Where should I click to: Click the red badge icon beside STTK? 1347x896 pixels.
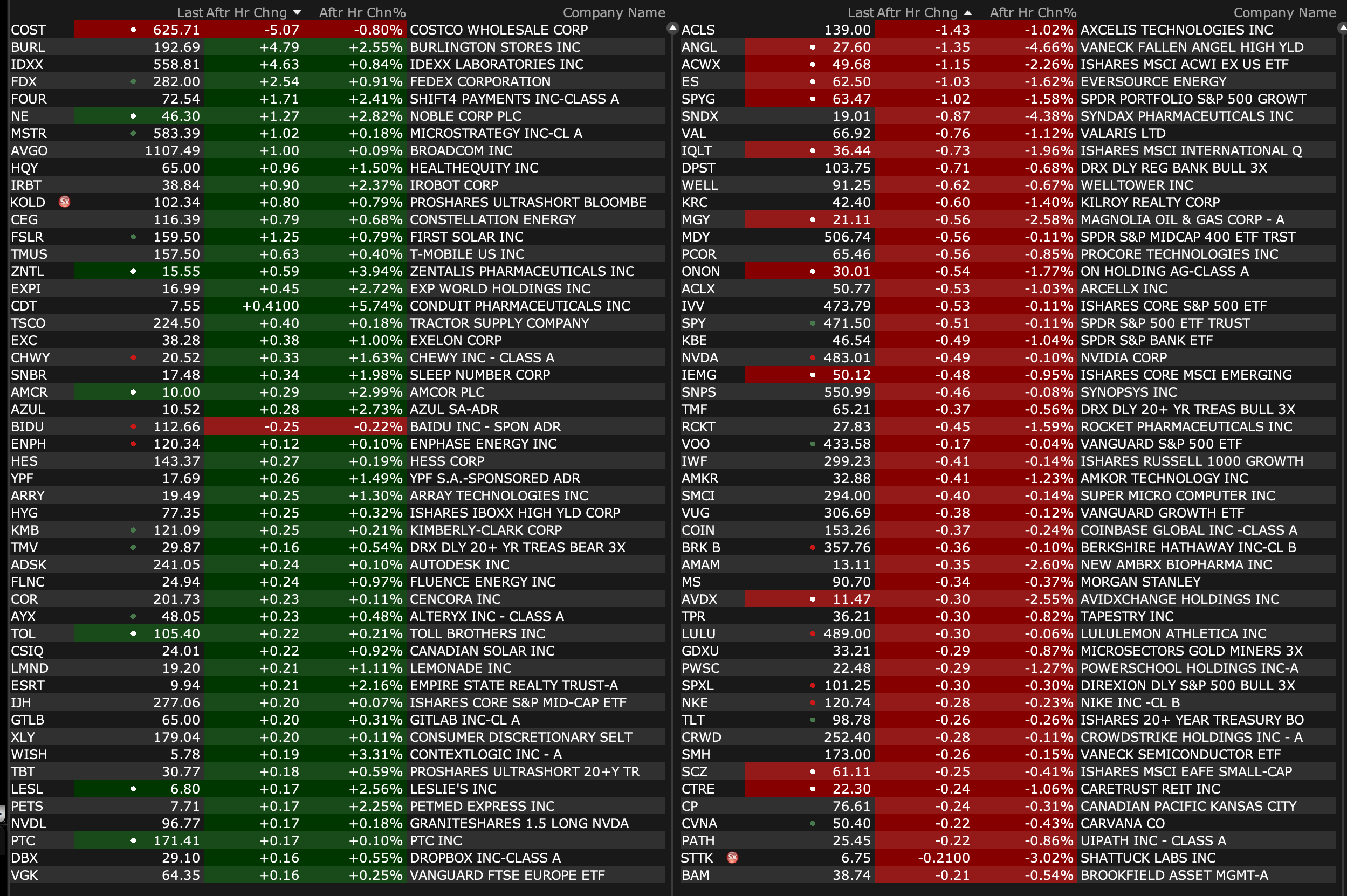pyautogui.click(x=732, y=857)
